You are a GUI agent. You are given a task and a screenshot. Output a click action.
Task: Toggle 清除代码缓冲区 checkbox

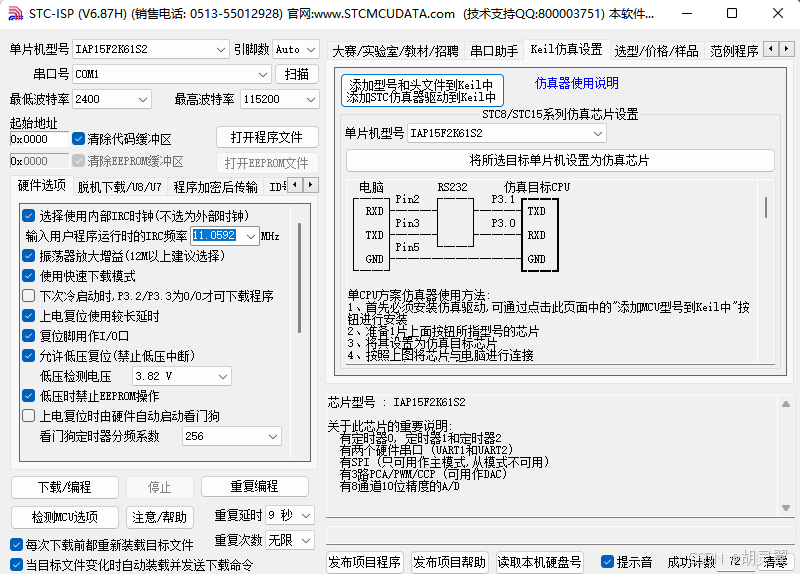pos(78,139)
